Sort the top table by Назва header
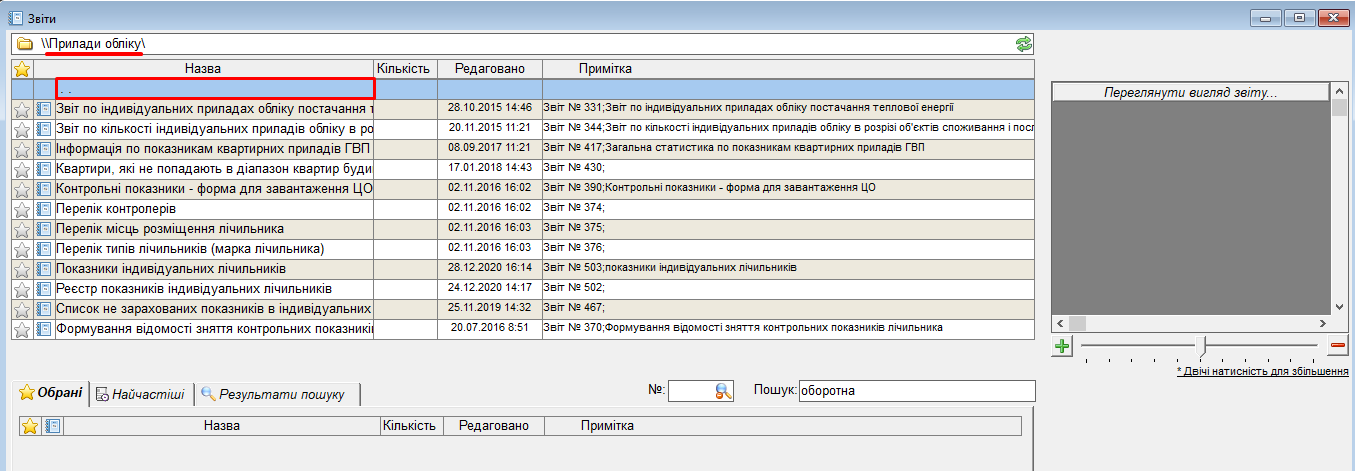Image resolution: width=1355 pixels, height=471 pixels. tap(203, 69)
